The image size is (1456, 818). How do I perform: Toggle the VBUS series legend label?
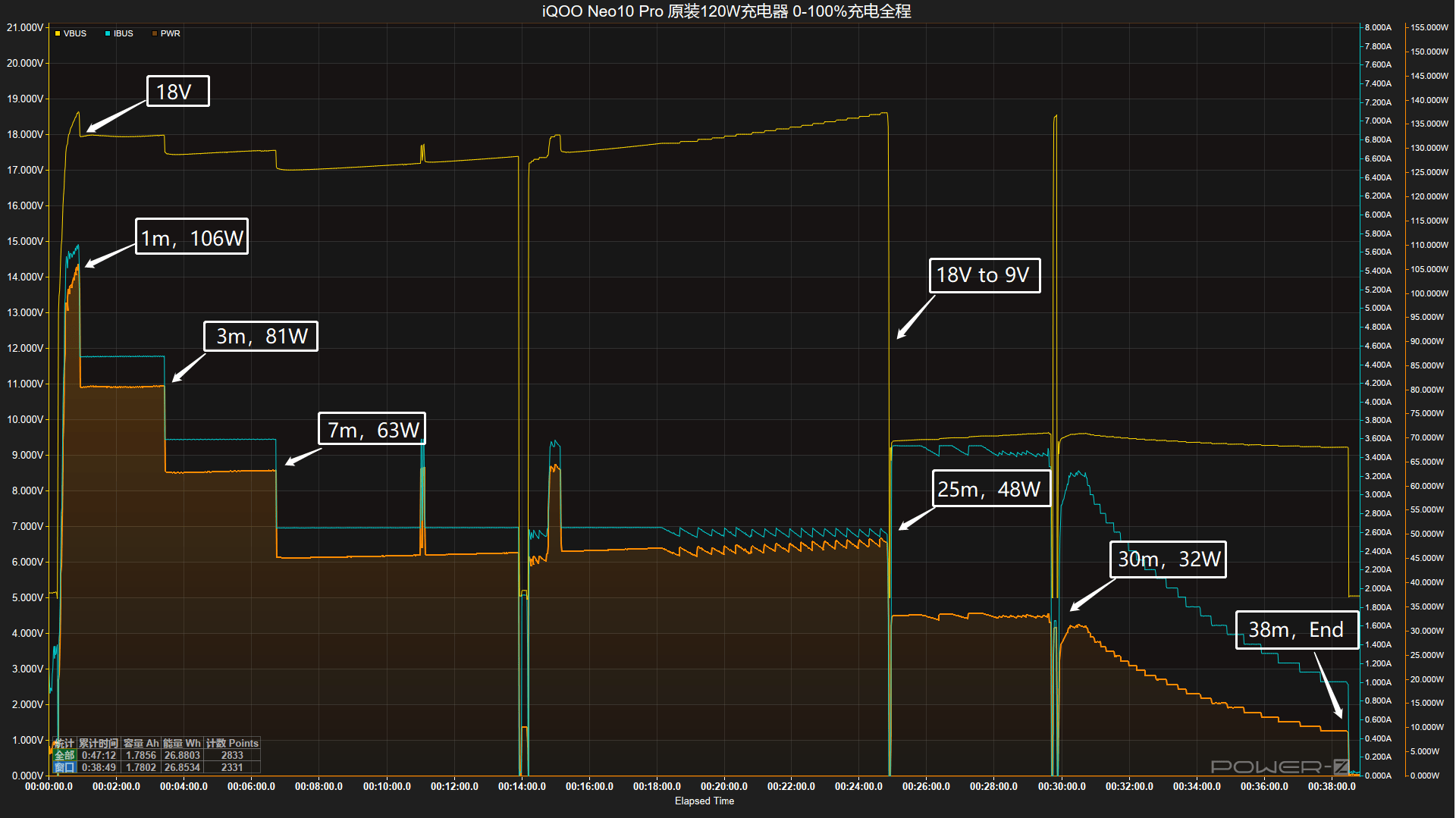click(75, 33)
